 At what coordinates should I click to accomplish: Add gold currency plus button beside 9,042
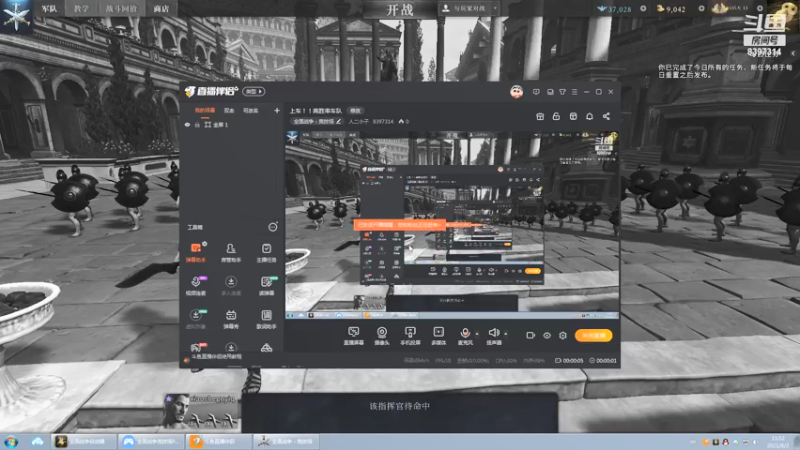pyautogui.click(x=702, y=9)
